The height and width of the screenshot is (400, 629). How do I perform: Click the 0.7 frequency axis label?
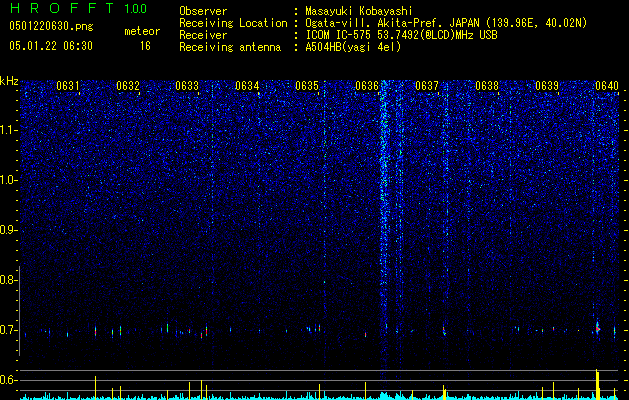tap(7, 330)
